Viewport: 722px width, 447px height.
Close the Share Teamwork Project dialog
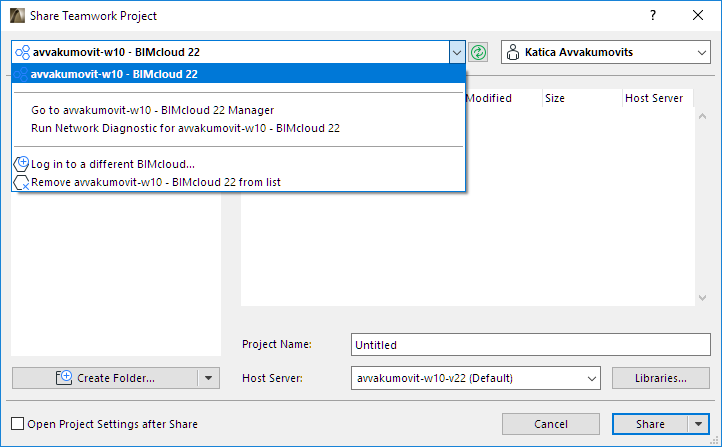[698, 15]
